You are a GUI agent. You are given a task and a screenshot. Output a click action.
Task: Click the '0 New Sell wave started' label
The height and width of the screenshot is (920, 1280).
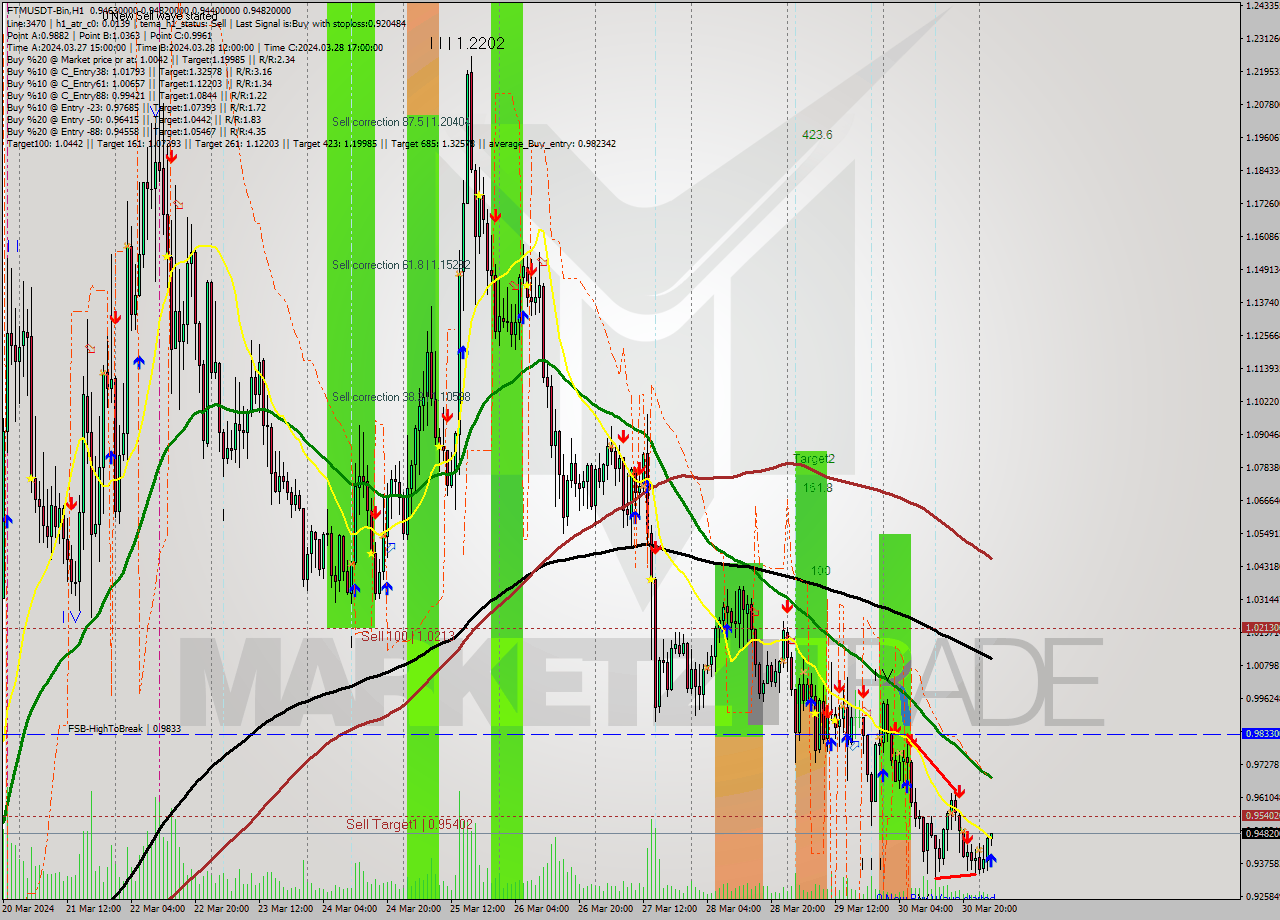[160, 16]
